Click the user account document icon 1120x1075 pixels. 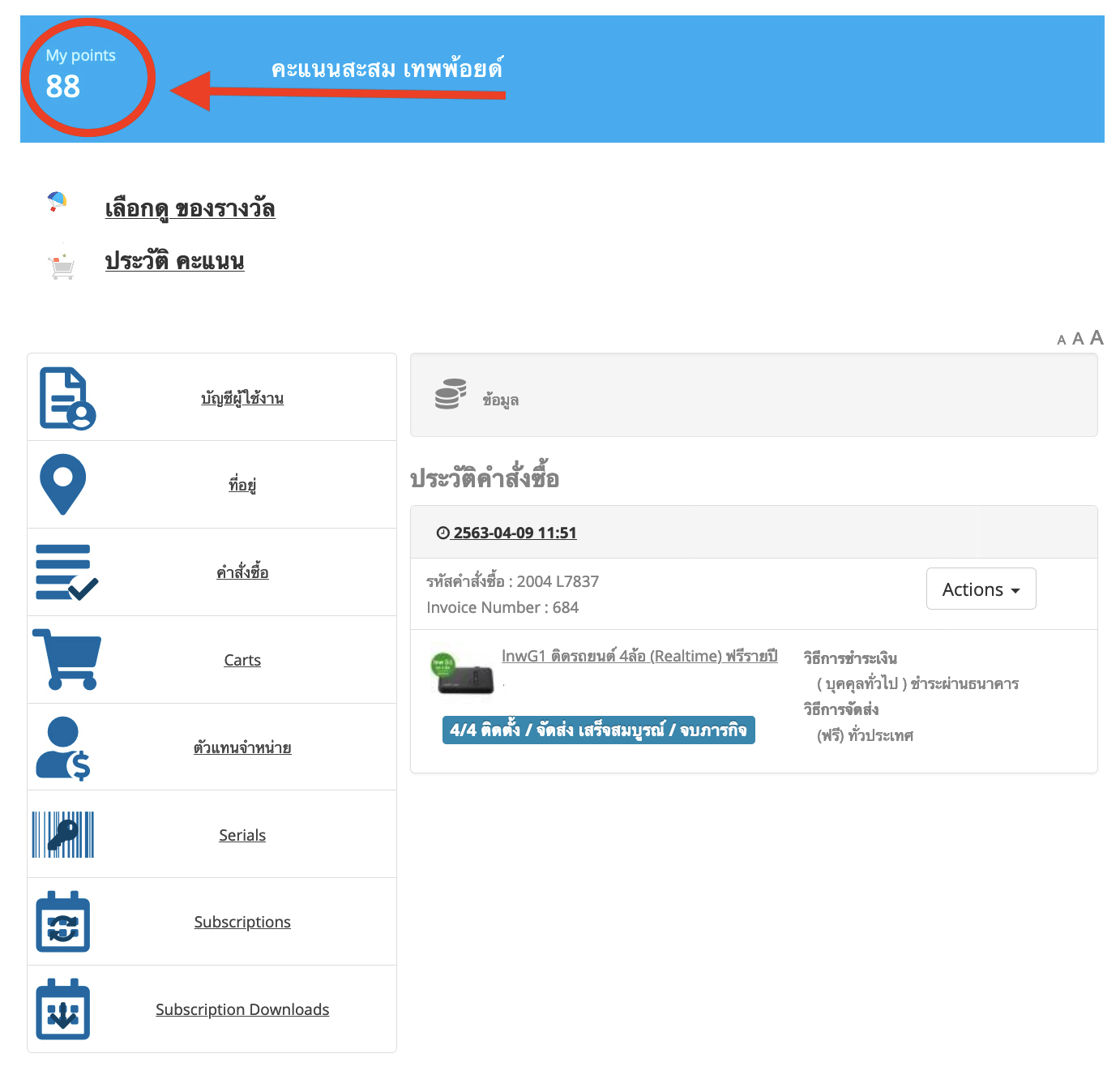point(67,398)
